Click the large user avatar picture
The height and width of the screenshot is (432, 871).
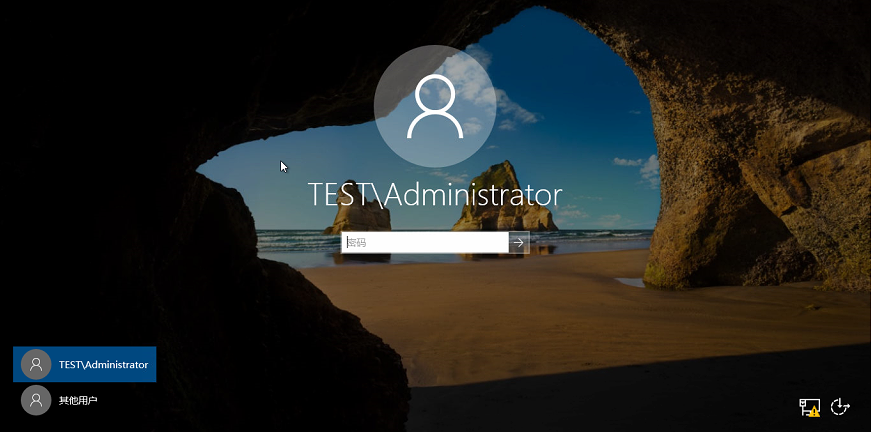(x=435, y=106)
